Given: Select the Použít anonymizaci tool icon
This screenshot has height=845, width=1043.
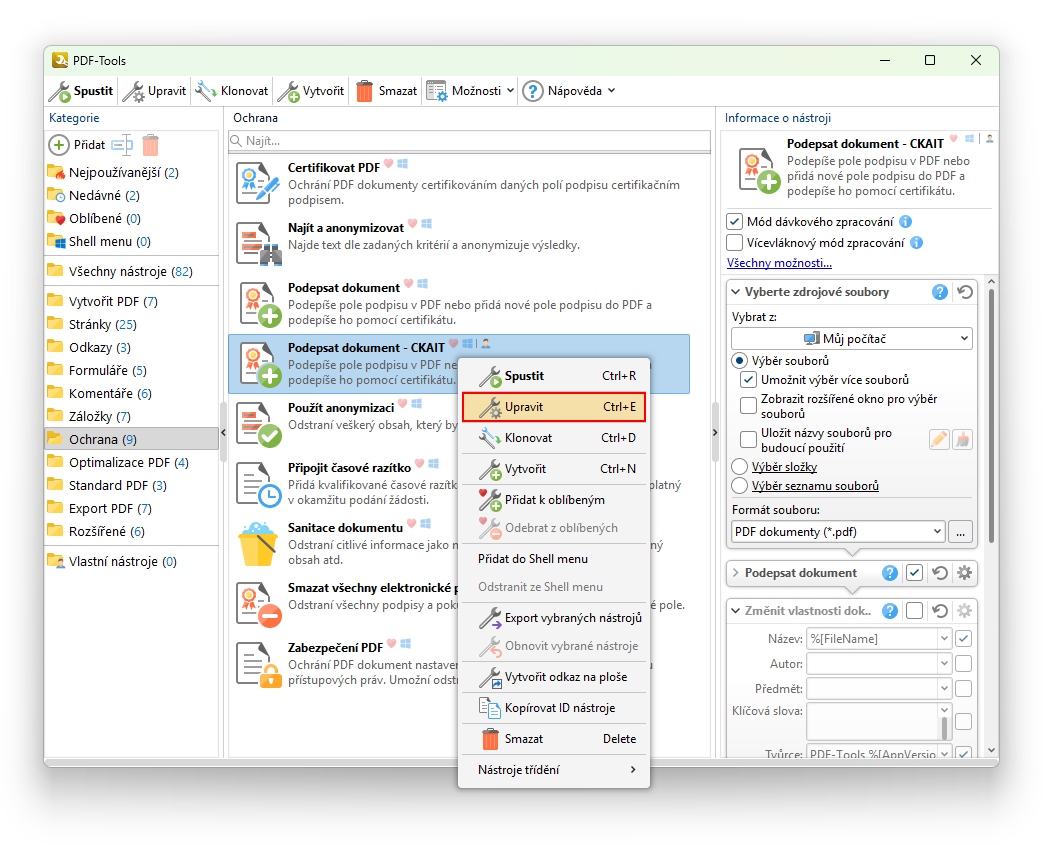Looking at the screenshot, I should (258, 424).
